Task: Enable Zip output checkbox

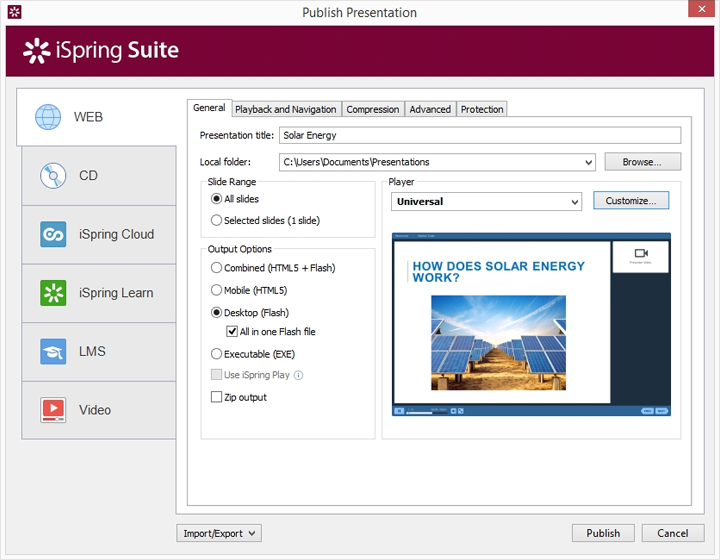Action: (x=216, y=397)
